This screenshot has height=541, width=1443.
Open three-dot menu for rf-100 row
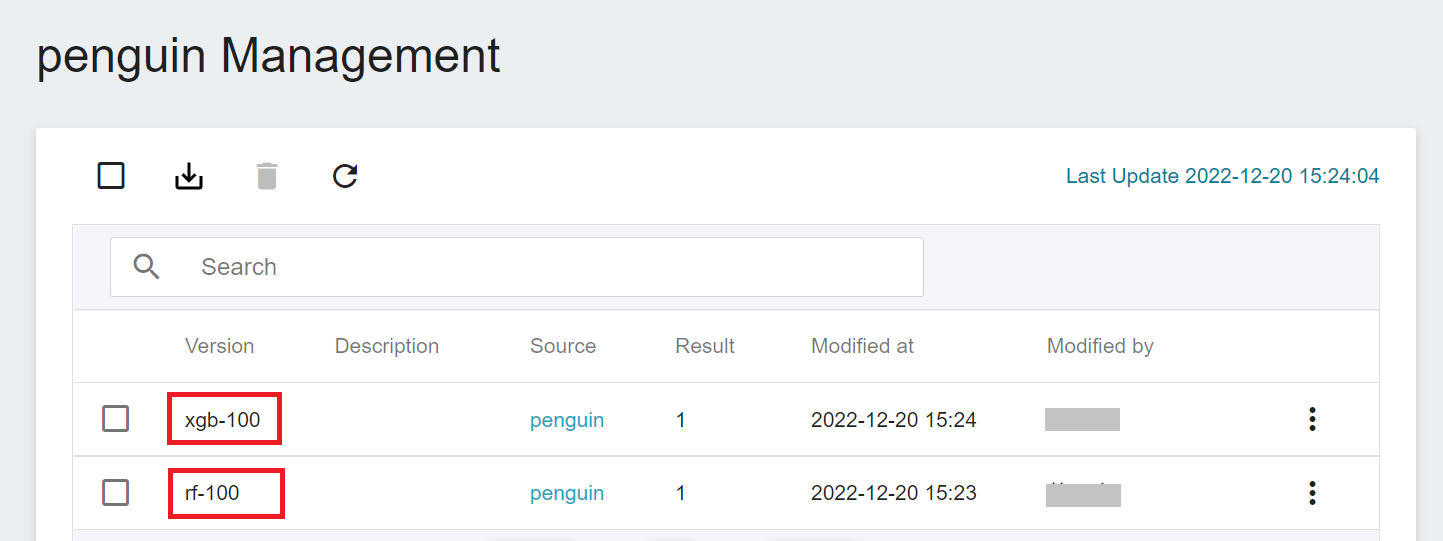coord(1312,493)
